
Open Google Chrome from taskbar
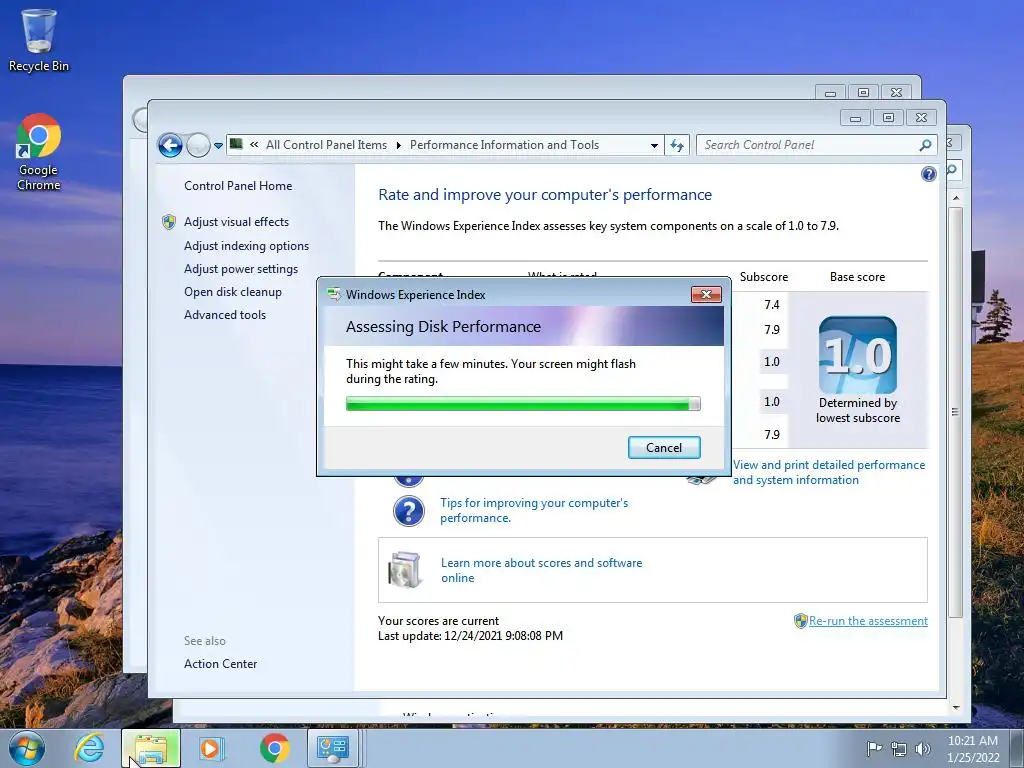(275, 748)
